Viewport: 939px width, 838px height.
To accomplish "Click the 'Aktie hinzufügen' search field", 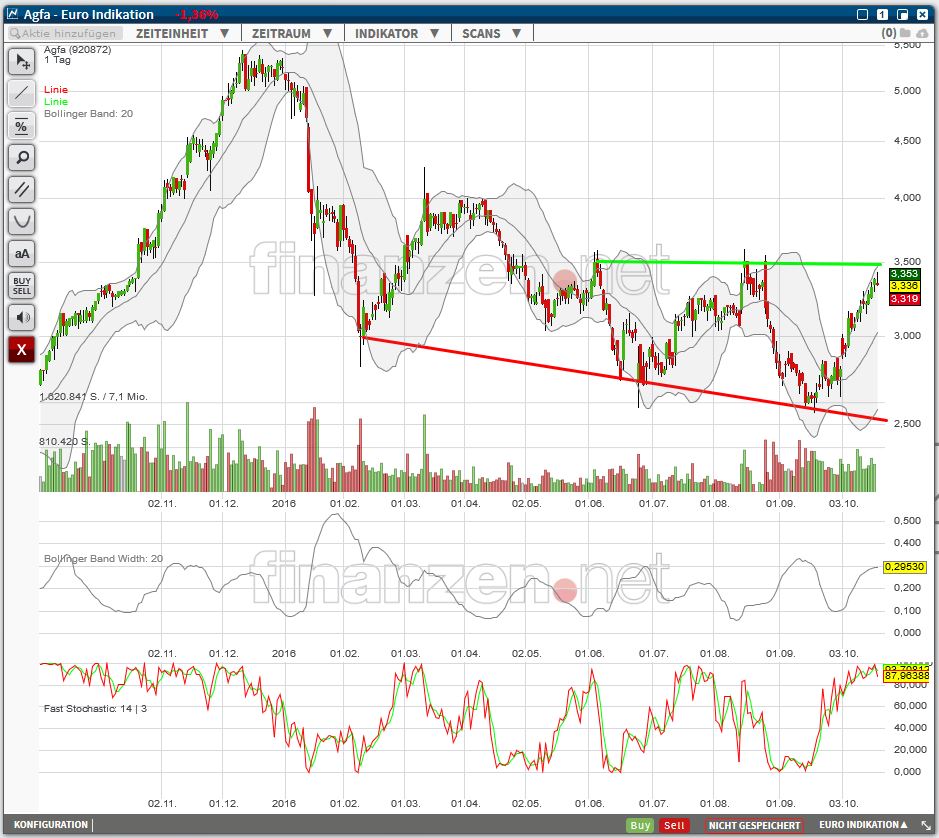I will (x=64, y=33).
